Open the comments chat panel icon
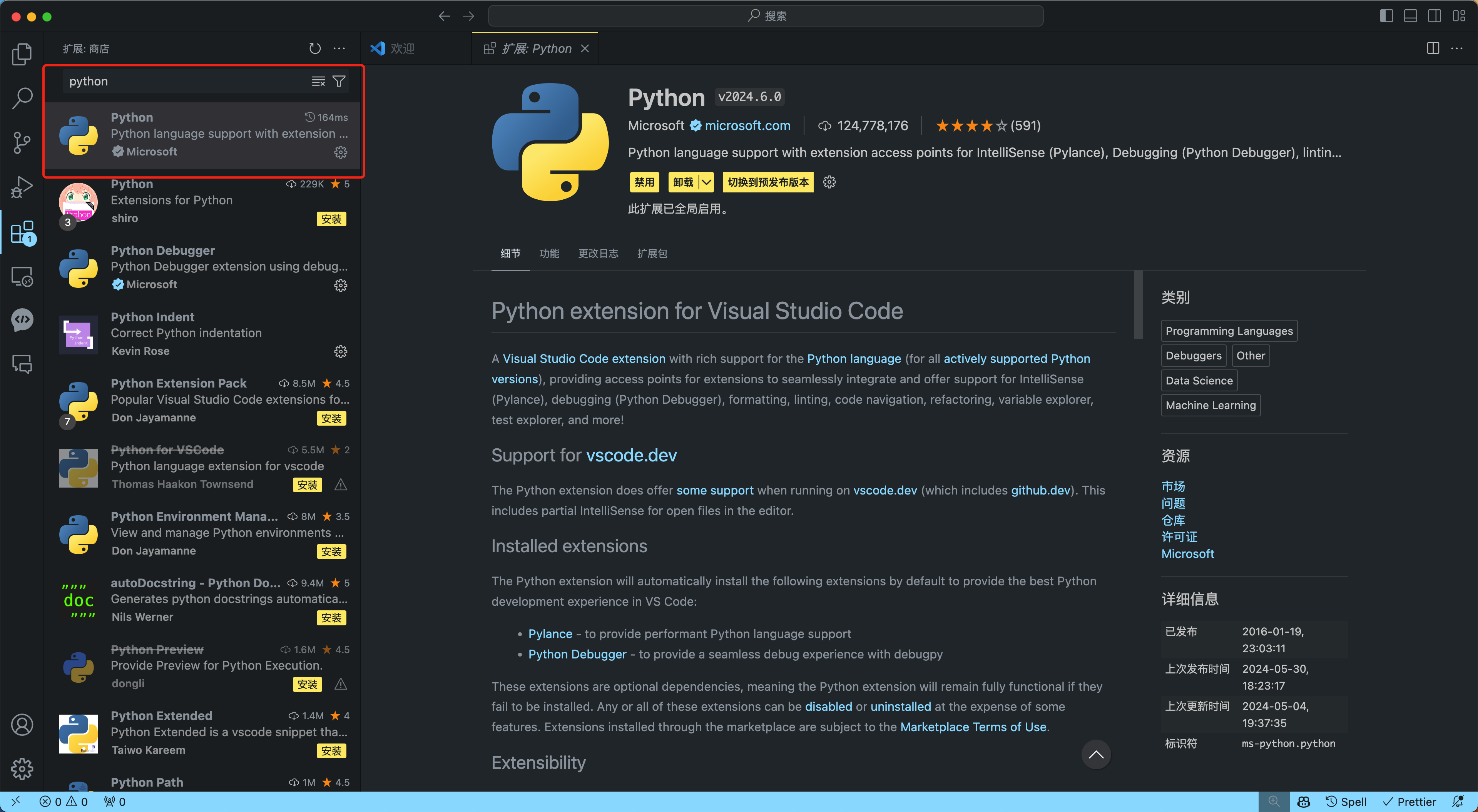Viewport: 1478px width, 812px height. pos(22,364)
